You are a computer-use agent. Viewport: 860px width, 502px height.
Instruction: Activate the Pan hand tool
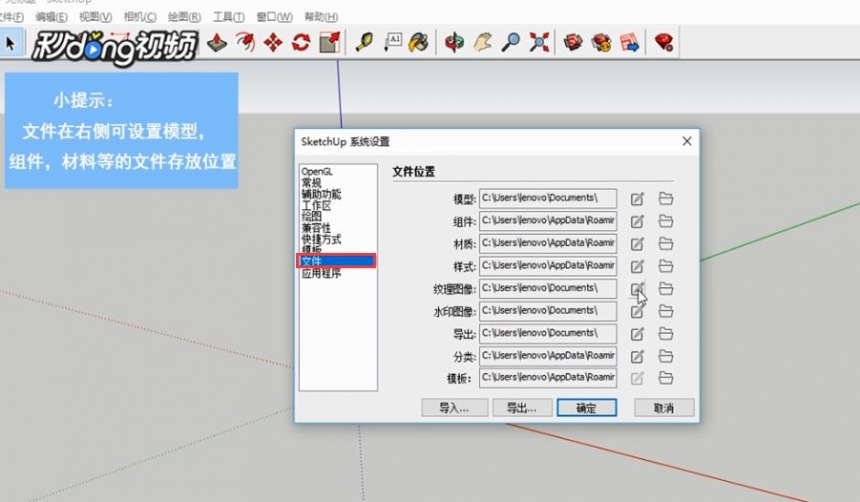click(483, 42)
